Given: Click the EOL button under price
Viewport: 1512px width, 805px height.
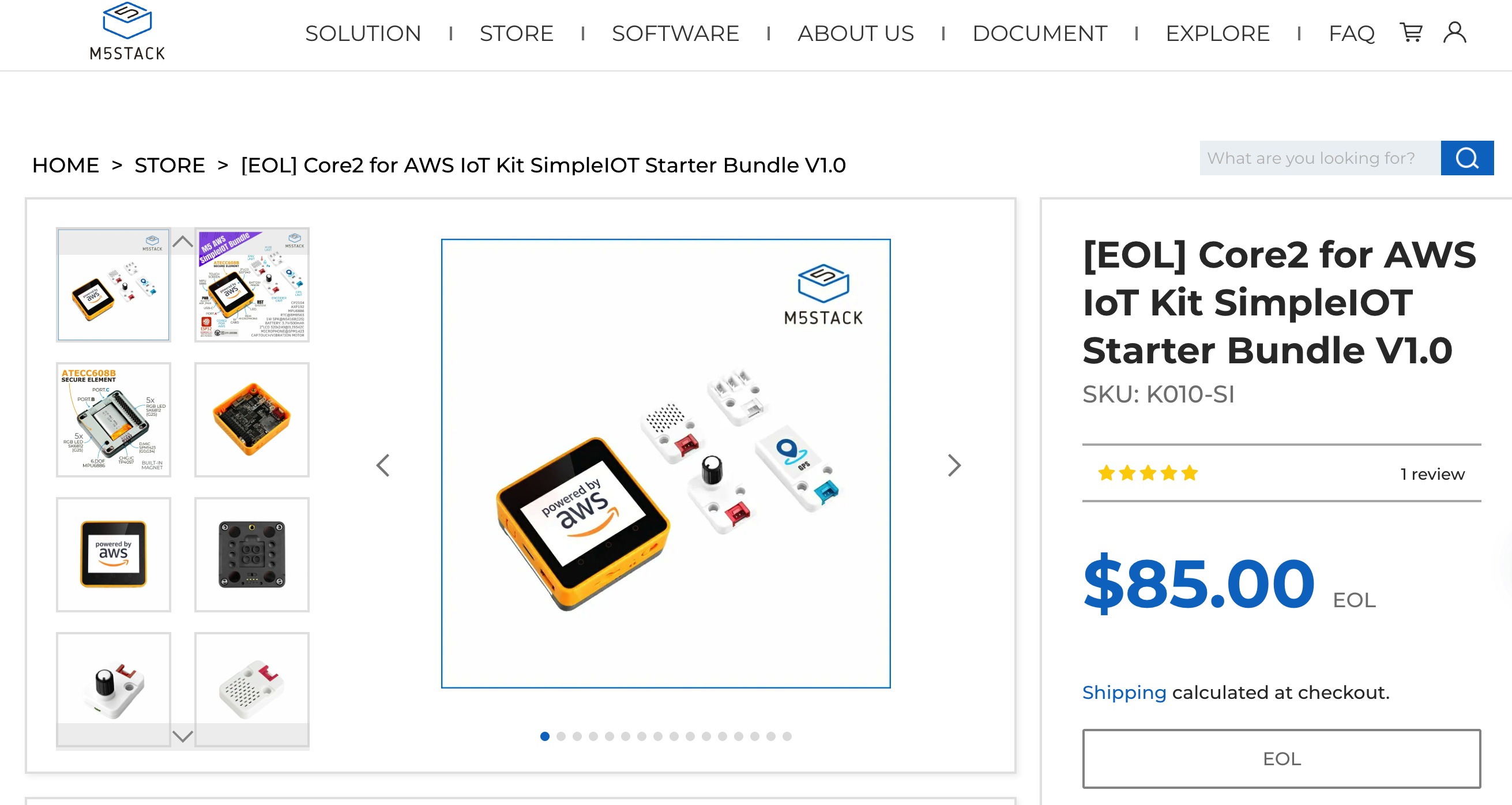Looking at the screenshot, I should click(1281, 759).
